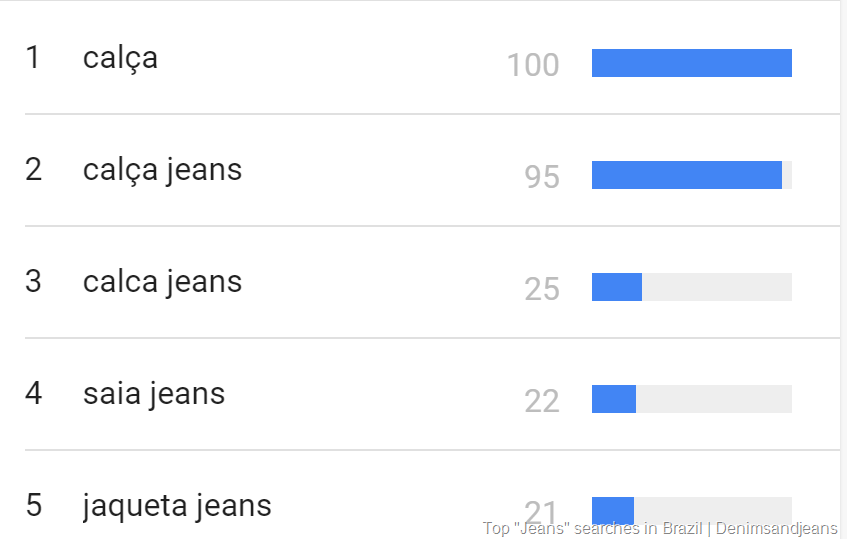The height and width of the screenshot is (539, 847).
Task: Click the score value 22
Action: click(x=542, y=401)
